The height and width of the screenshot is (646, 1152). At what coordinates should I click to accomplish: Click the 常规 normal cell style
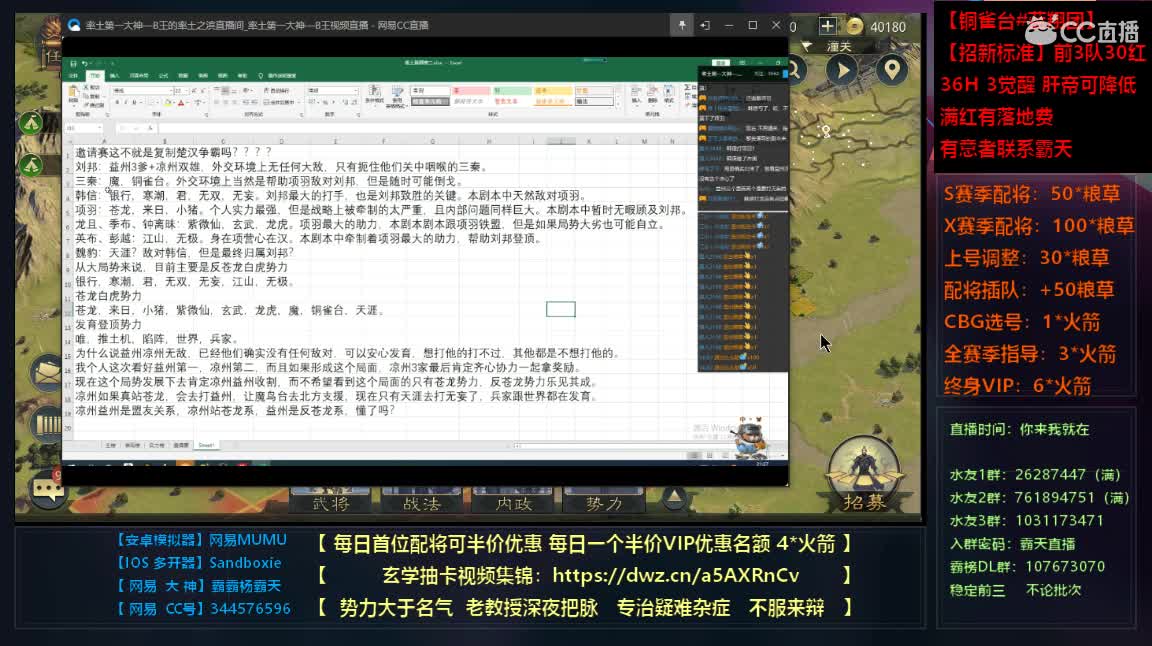pyautogui.click(x=430, y=91)
